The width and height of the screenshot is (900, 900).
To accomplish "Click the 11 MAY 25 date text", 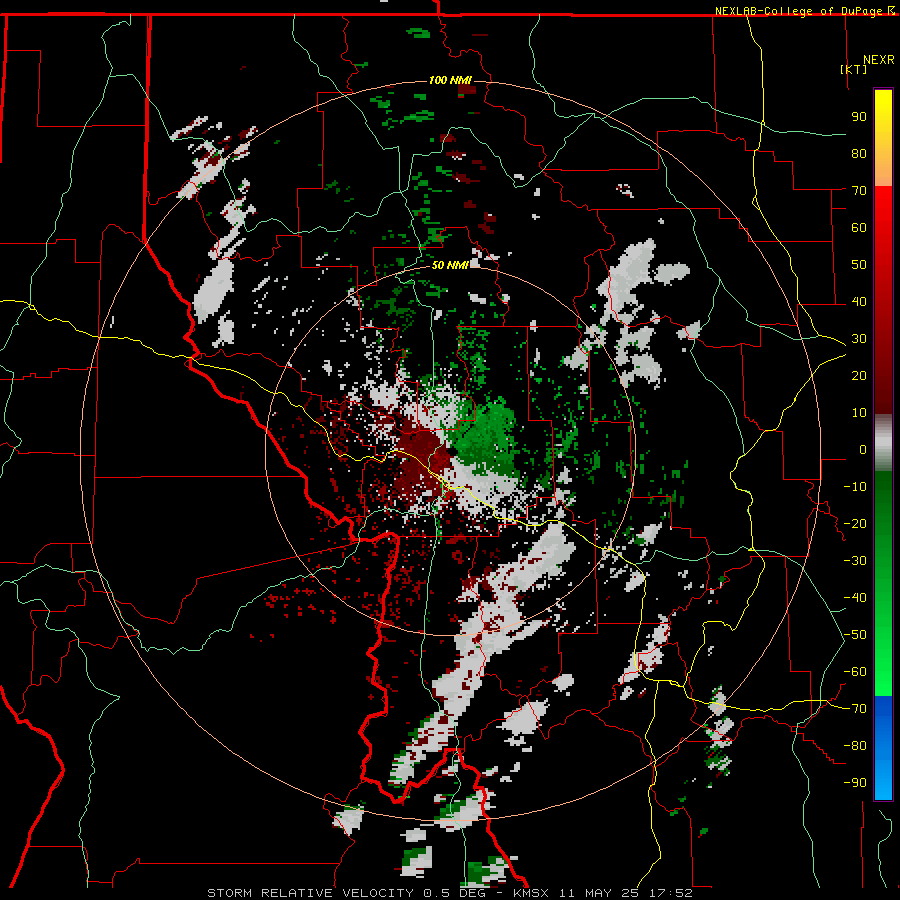I will tap(599, 893).
